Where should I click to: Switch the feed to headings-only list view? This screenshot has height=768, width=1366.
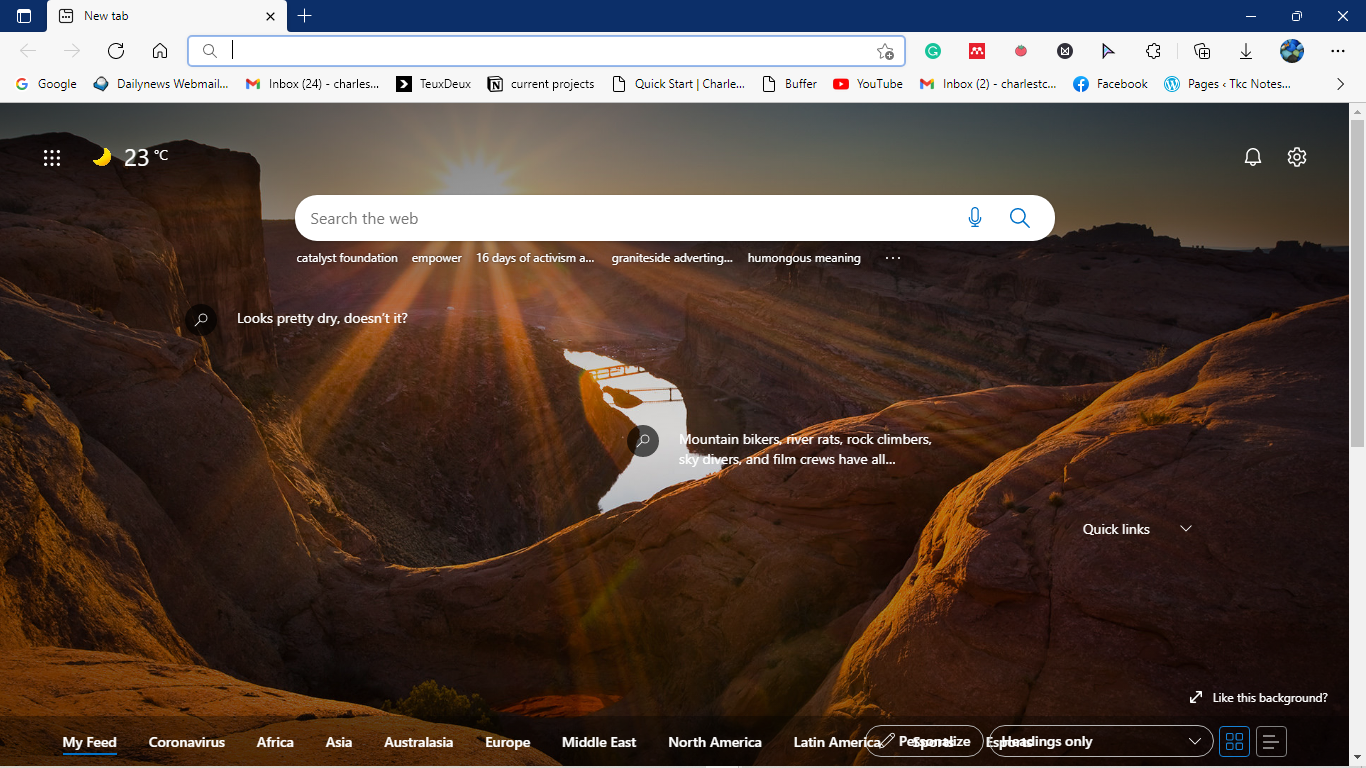(1270, 741)
